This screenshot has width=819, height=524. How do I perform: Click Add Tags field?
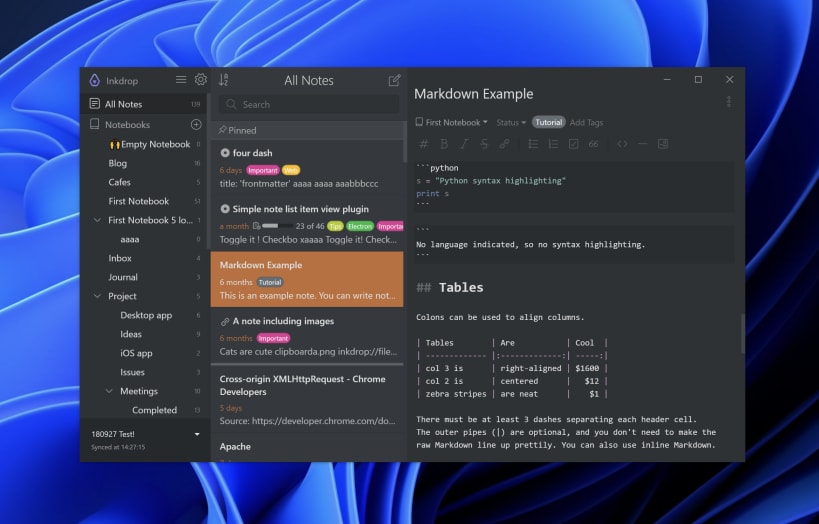[x=586, y=122]
